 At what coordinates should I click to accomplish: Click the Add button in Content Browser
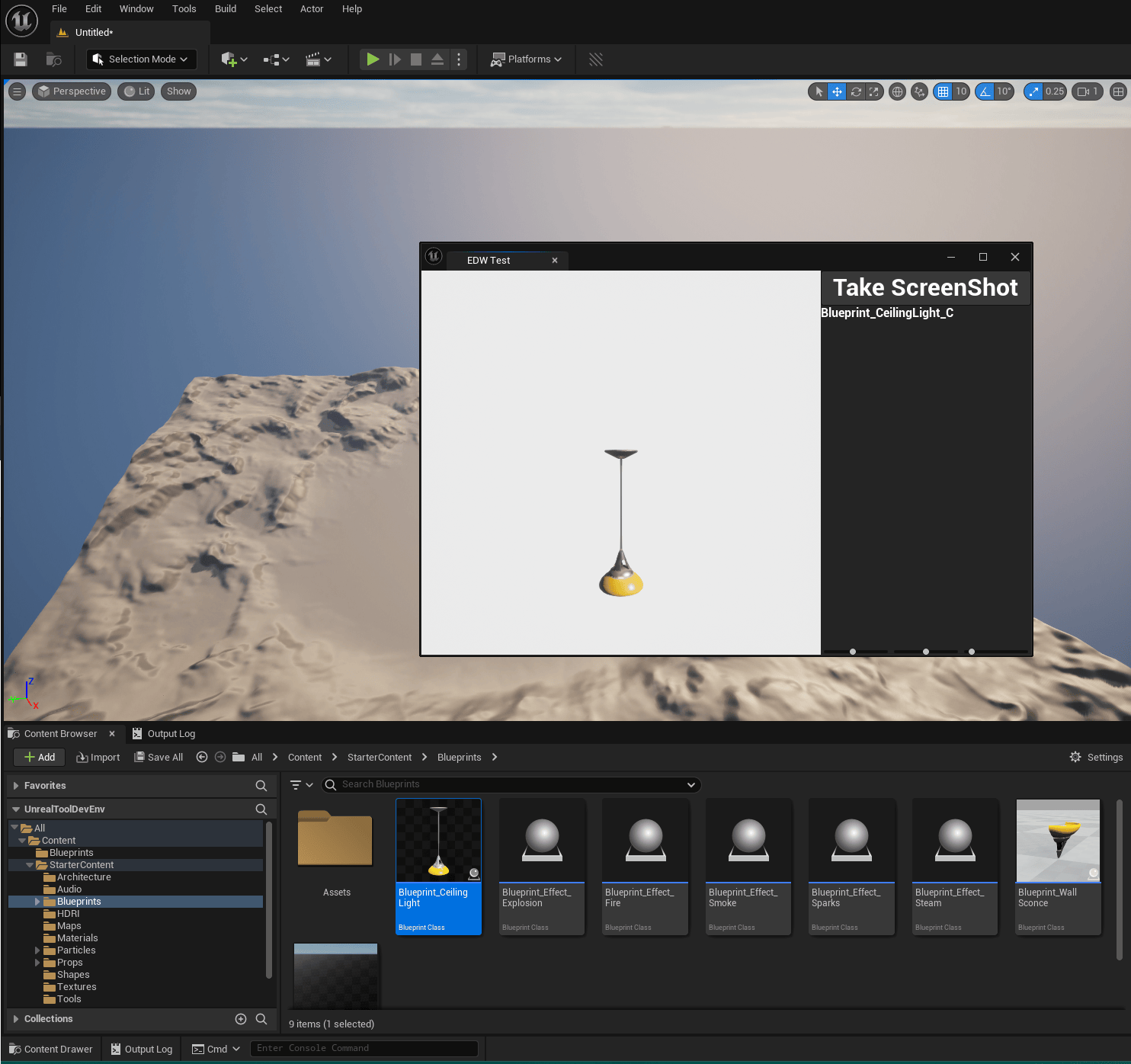40,757
